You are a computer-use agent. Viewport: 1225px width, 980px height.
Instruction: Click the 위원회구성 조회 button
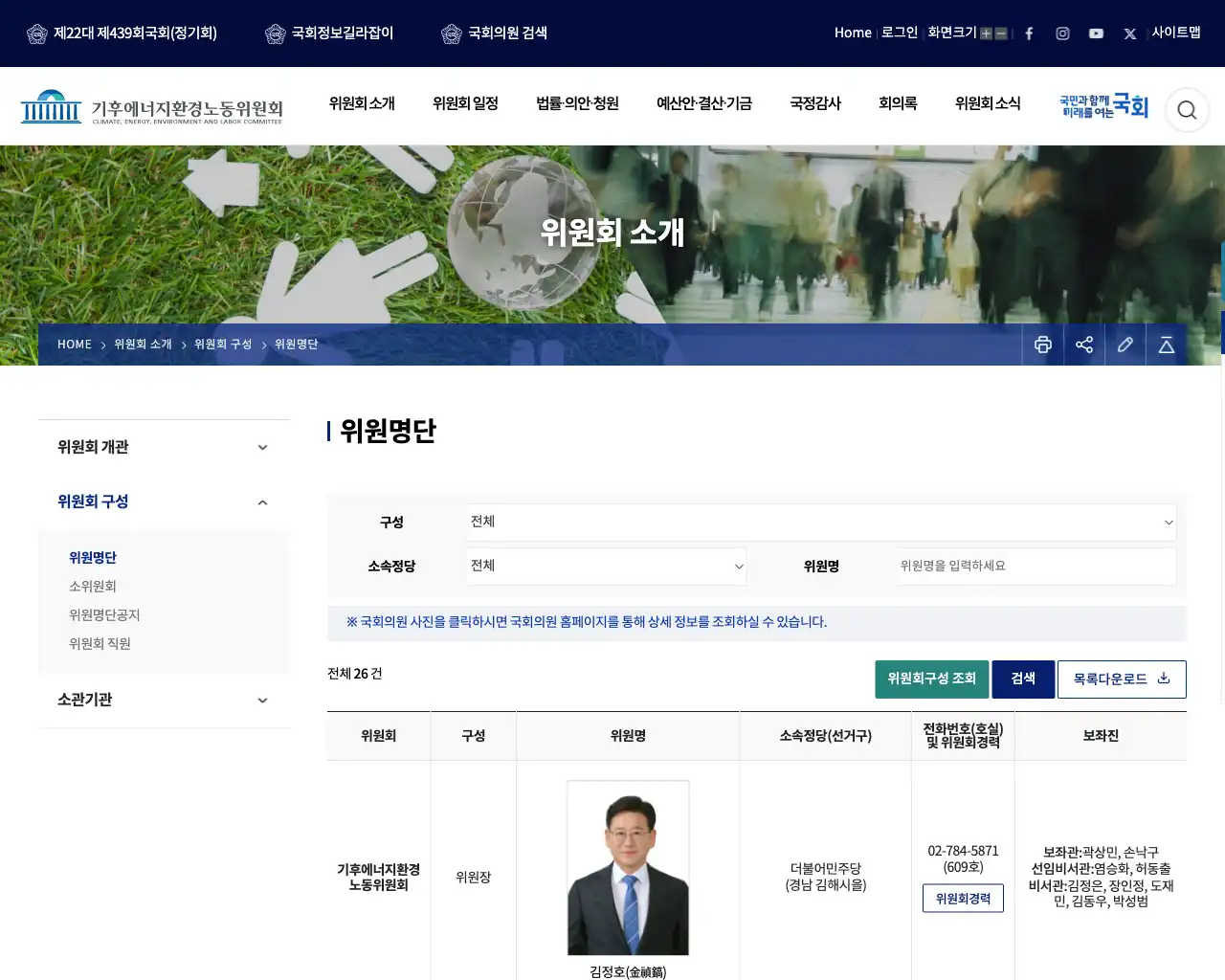tap(931, 679)
